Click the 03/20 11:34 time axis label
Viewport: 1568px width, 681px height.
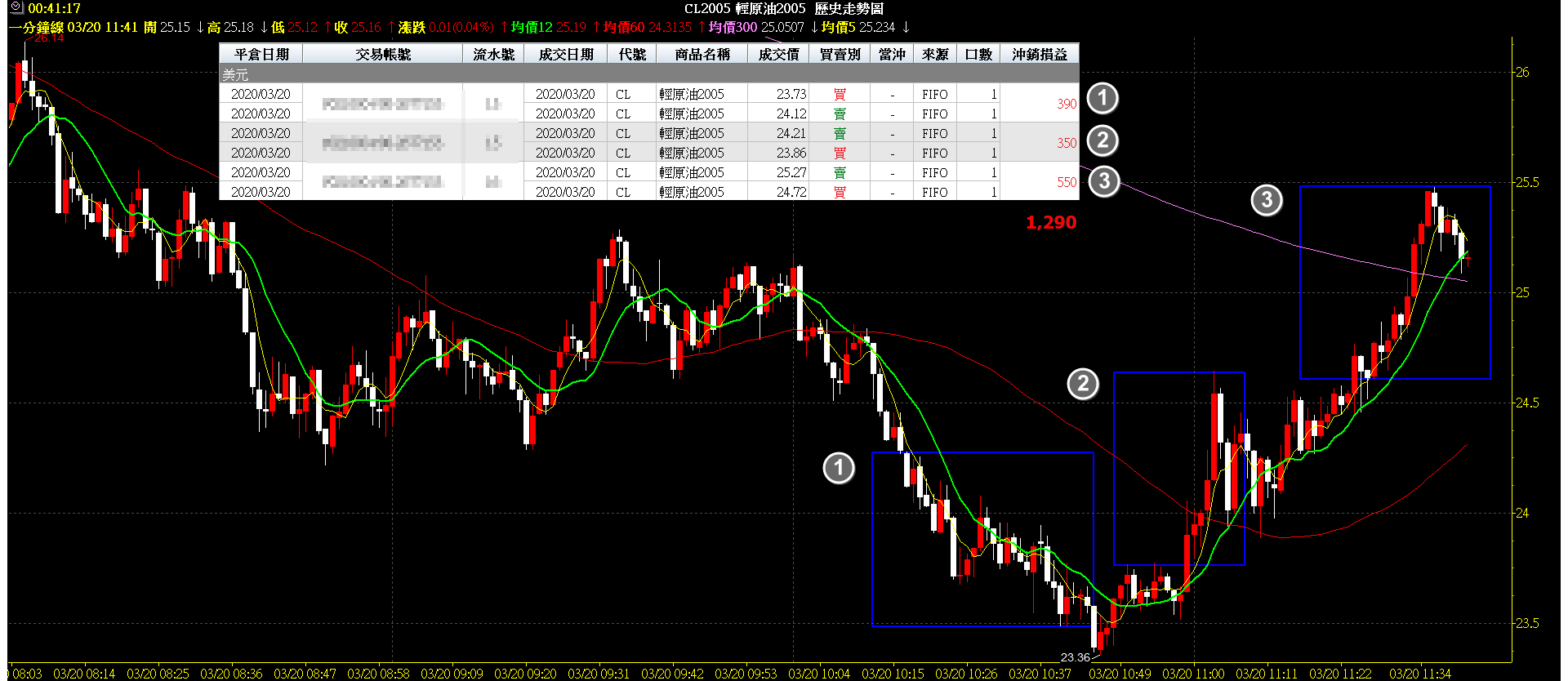click(1420, 674)
